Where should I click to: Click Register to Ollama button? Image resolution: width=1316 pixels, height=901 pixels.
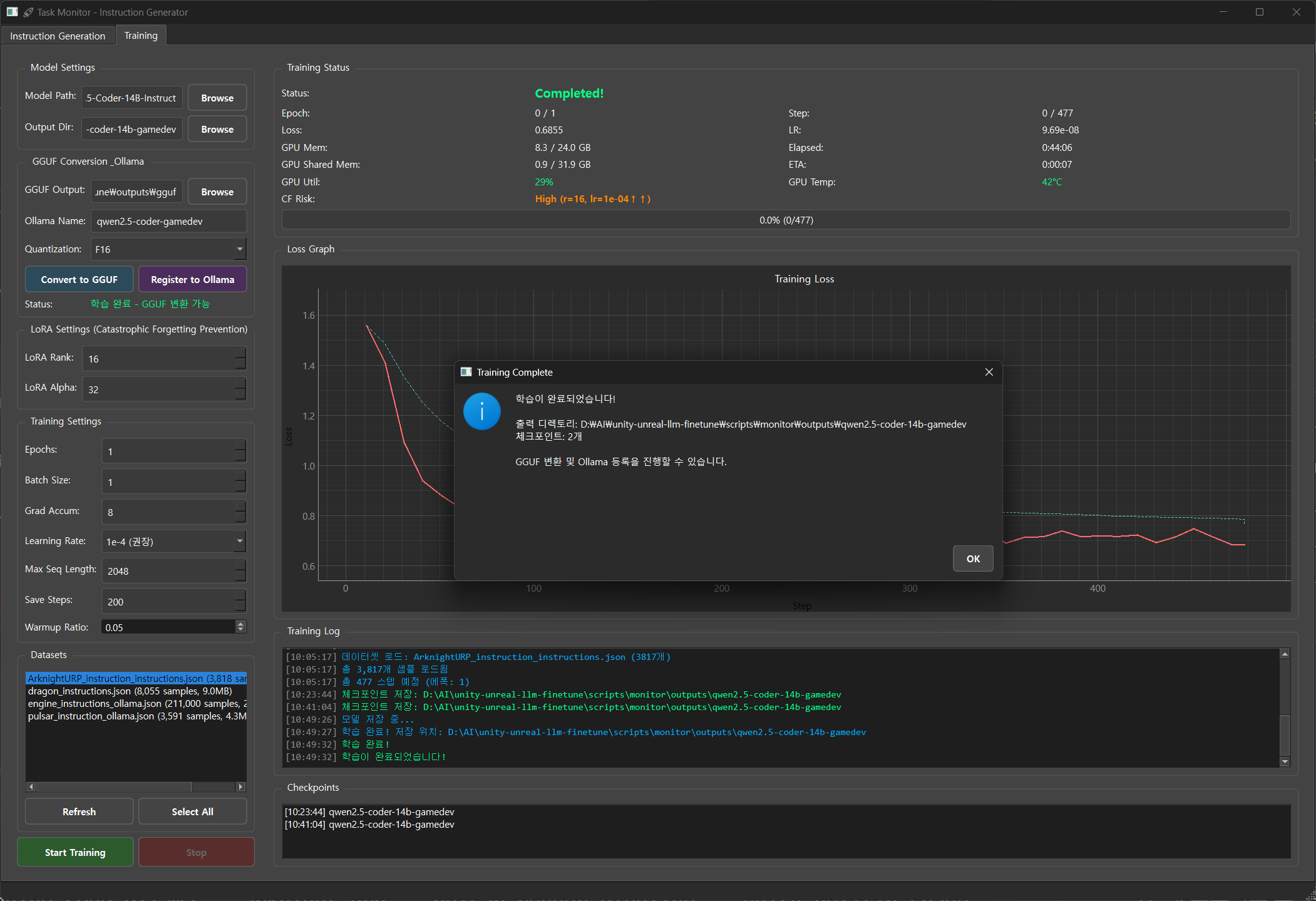(x=192, y=279)
